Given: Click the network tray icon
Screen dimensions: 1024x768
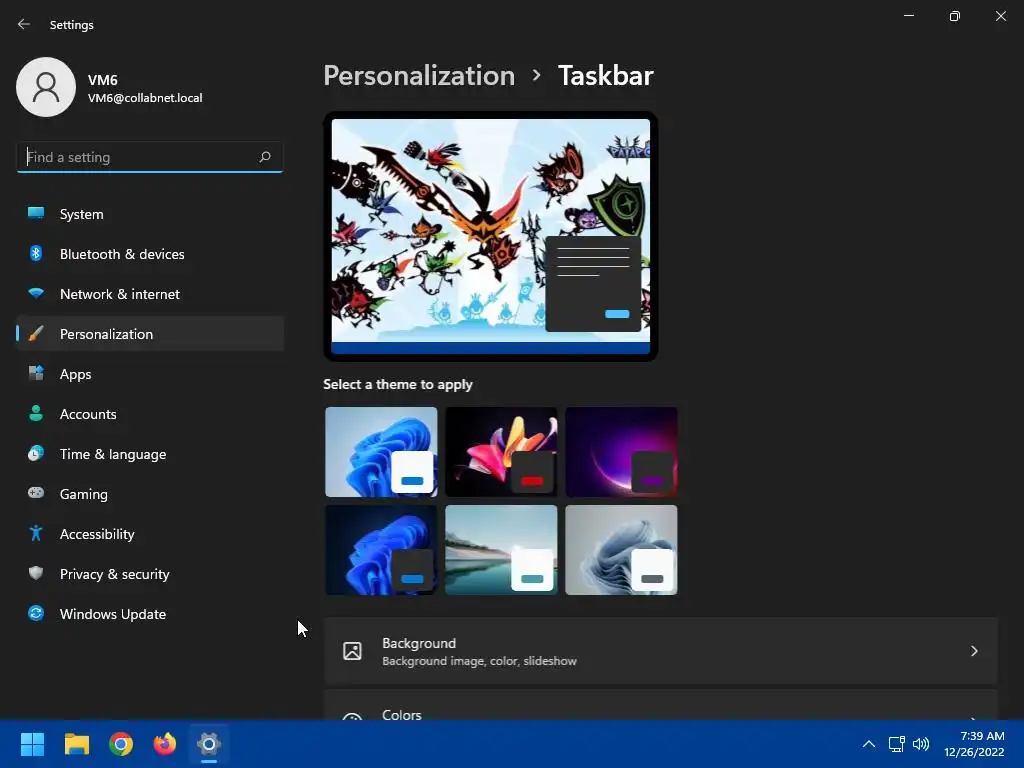Looking at the screenshot, I should tap(896, 744).
